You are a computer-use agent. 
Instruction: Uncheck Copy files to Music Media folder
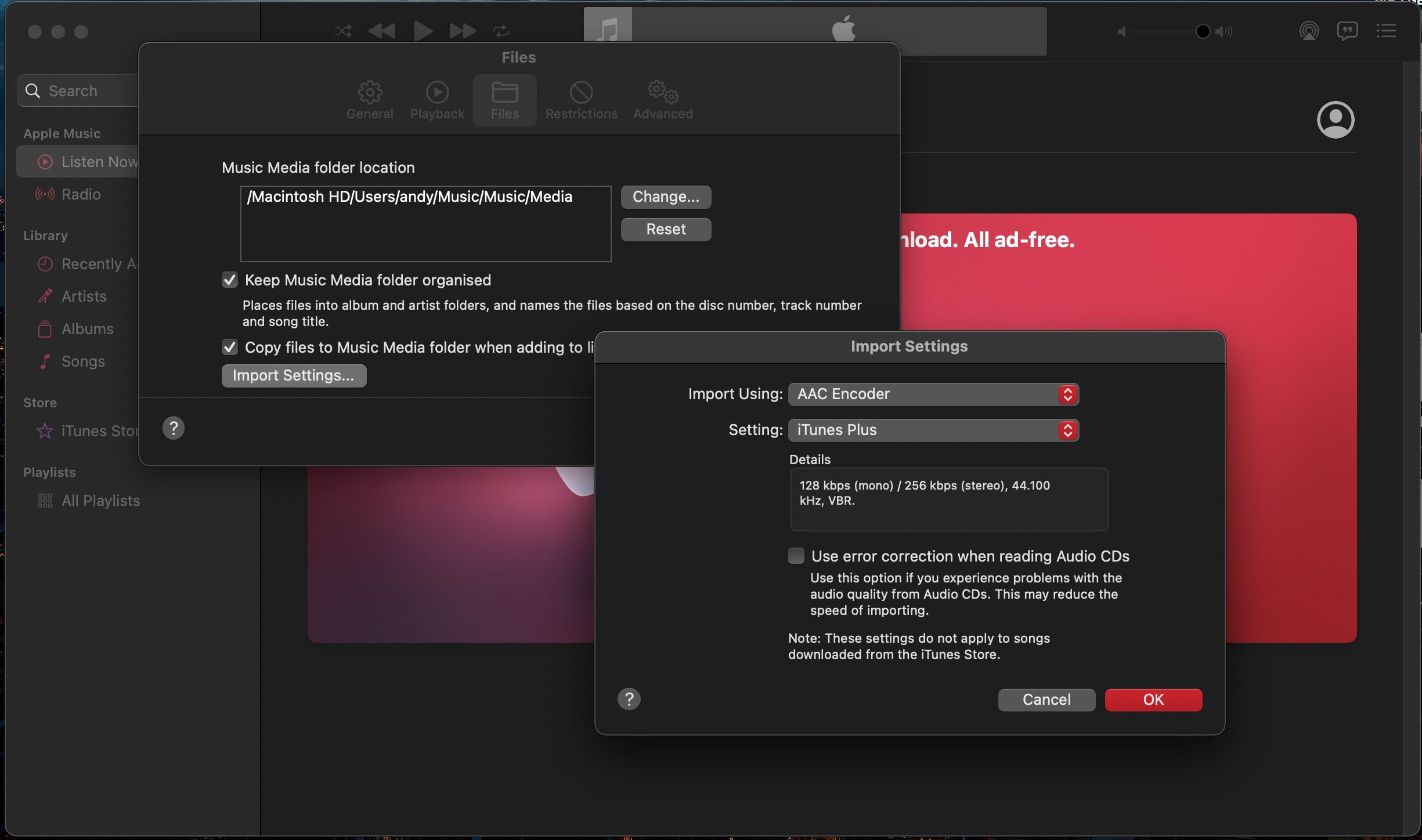pos(230,347)
